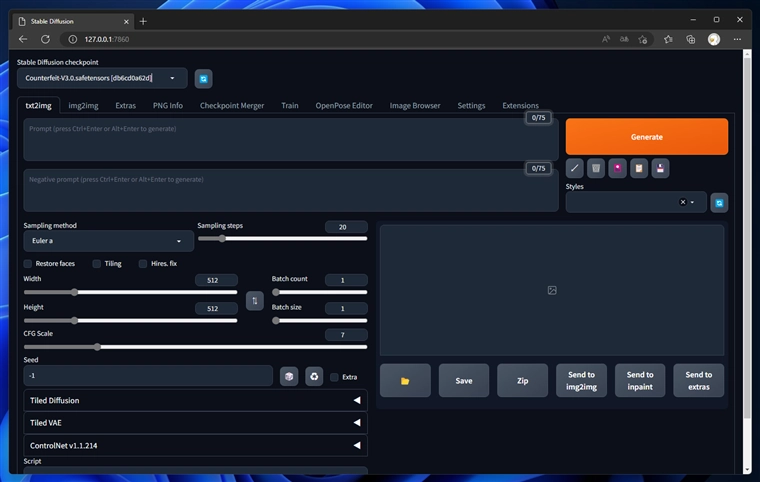The image size is (760, 482).
Task: Swap width and height with arrows button
Action: [254, 300]
